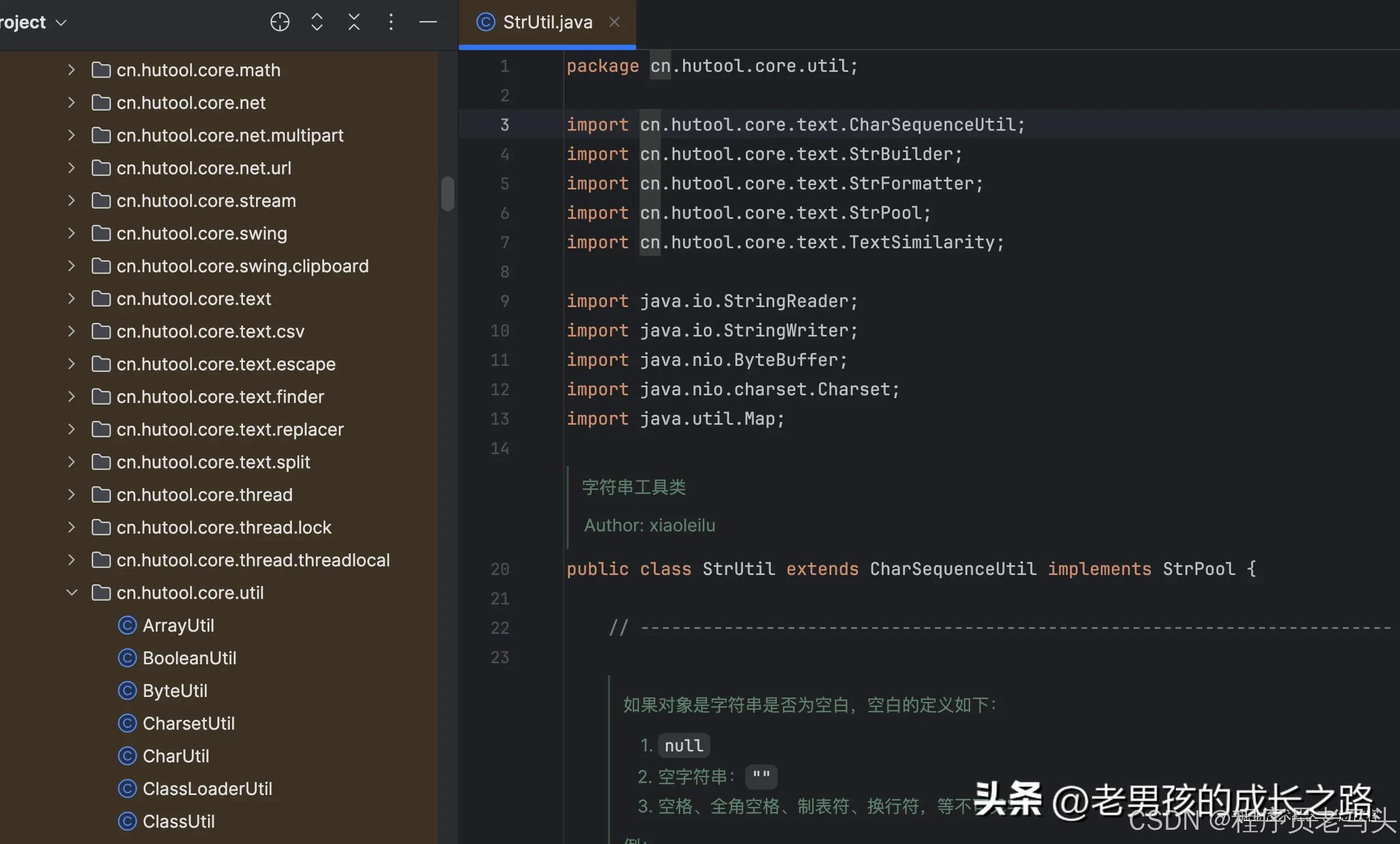Screen dimensions: 1400x844
Task: Open the project panel options menu
Action: click(391, 22)
